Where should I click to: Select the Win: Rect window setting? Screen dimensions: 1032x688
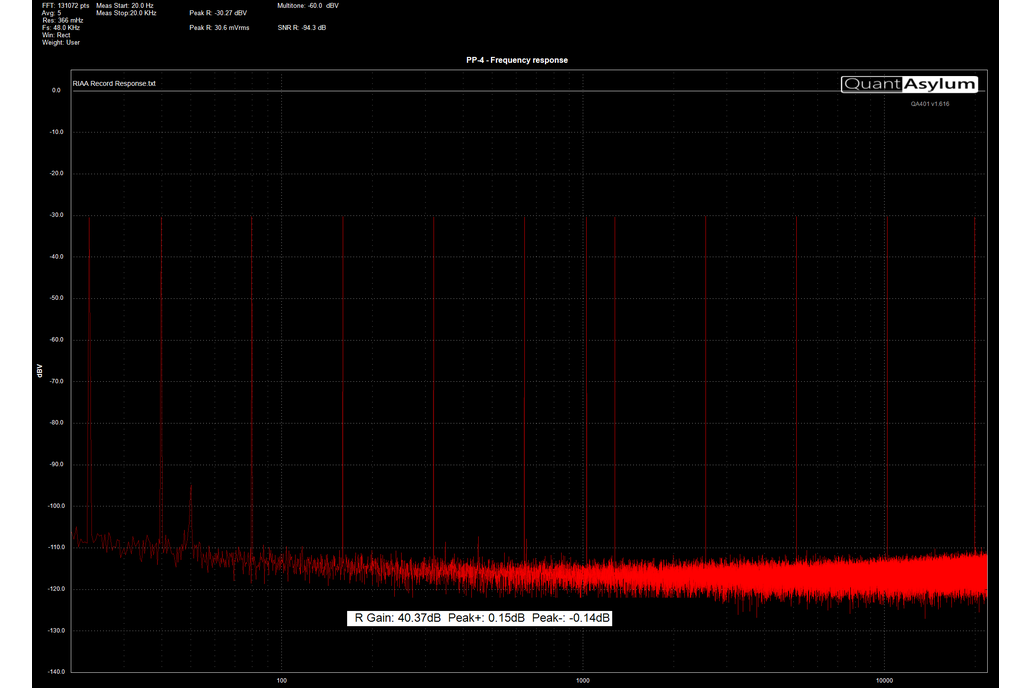coord(56,35)
